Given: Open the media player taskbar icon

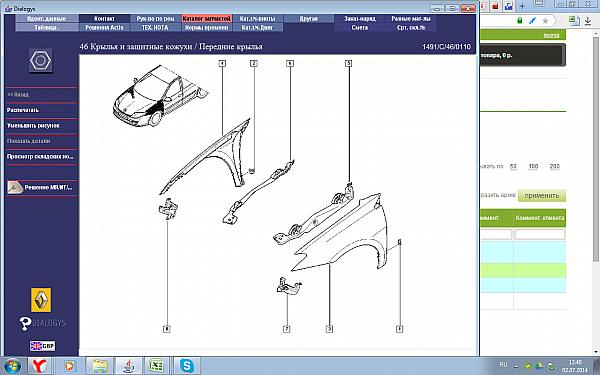Looking at the screenshot, I should coord(69,366).
